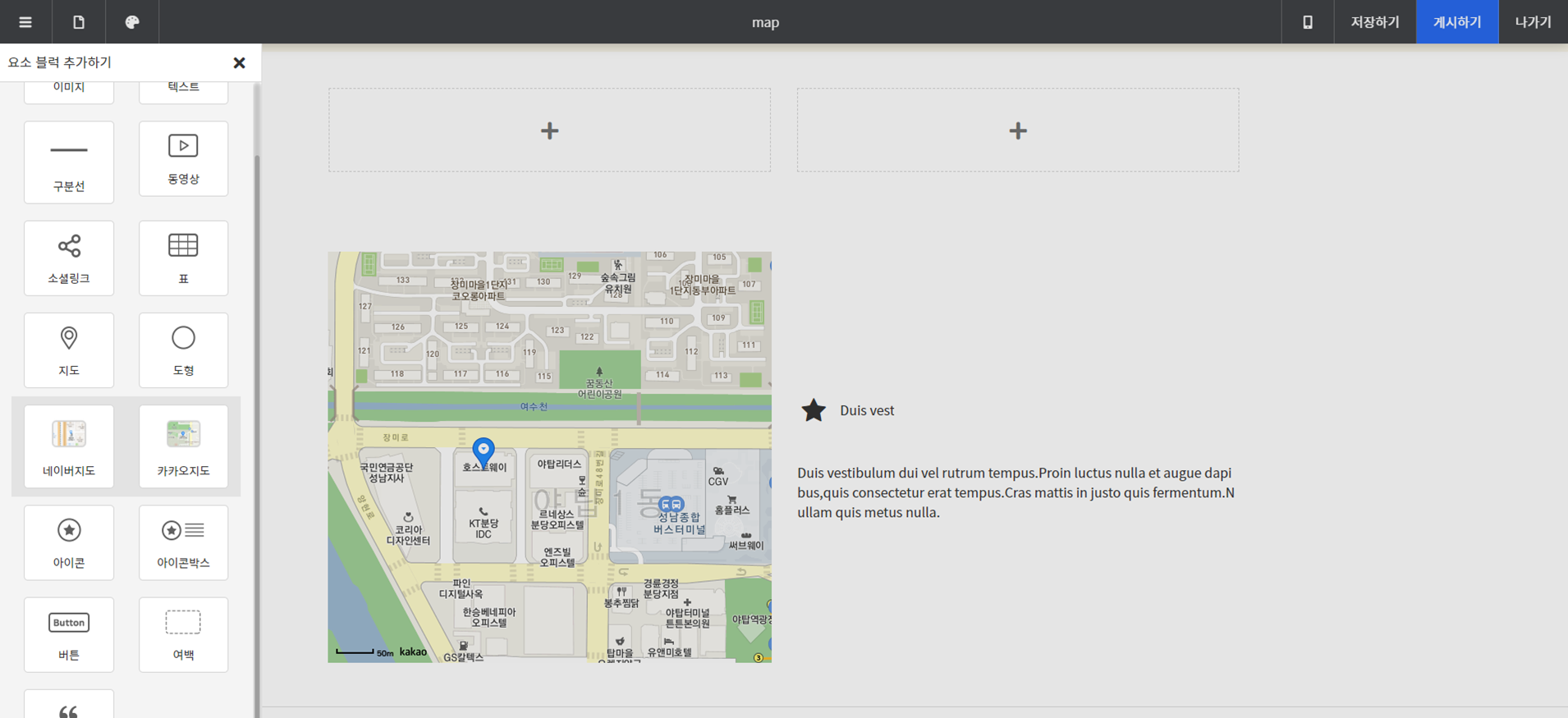Image resolution: width=1568 pixels, height=718 pixels.
Task: Add an 아이콘 icon block
Action: [x=69, y=542]
